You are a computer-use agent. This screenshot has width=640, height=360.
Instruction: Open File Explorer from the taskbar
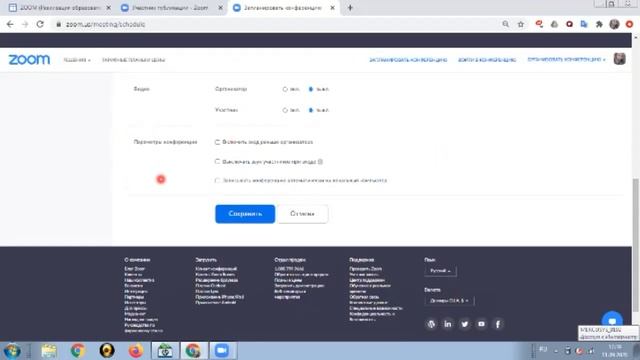point(49,351)
